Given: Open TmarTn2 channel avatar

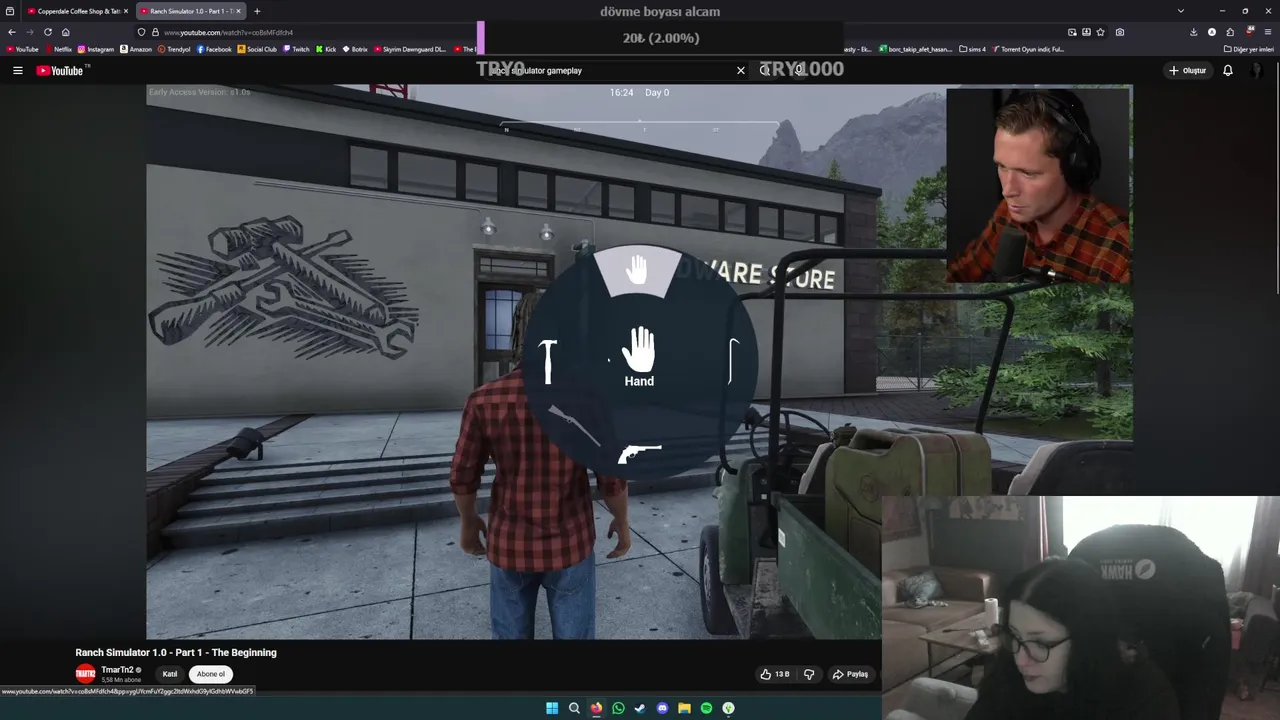Looking at the screenshot, I should click(86, 674).
